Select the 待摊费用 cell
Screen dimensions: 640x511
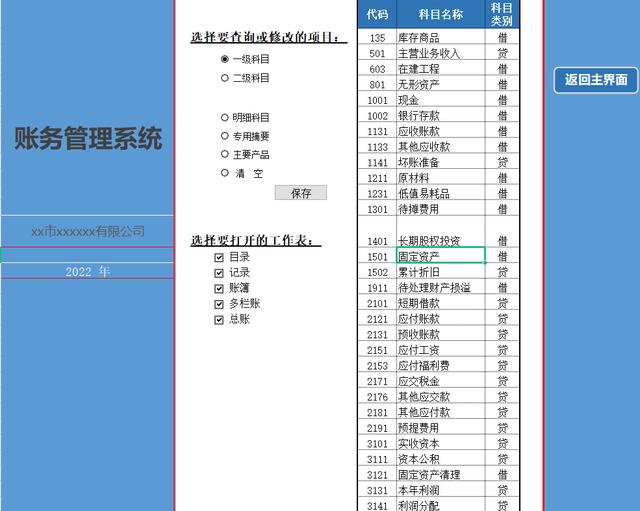click(441, 209)
